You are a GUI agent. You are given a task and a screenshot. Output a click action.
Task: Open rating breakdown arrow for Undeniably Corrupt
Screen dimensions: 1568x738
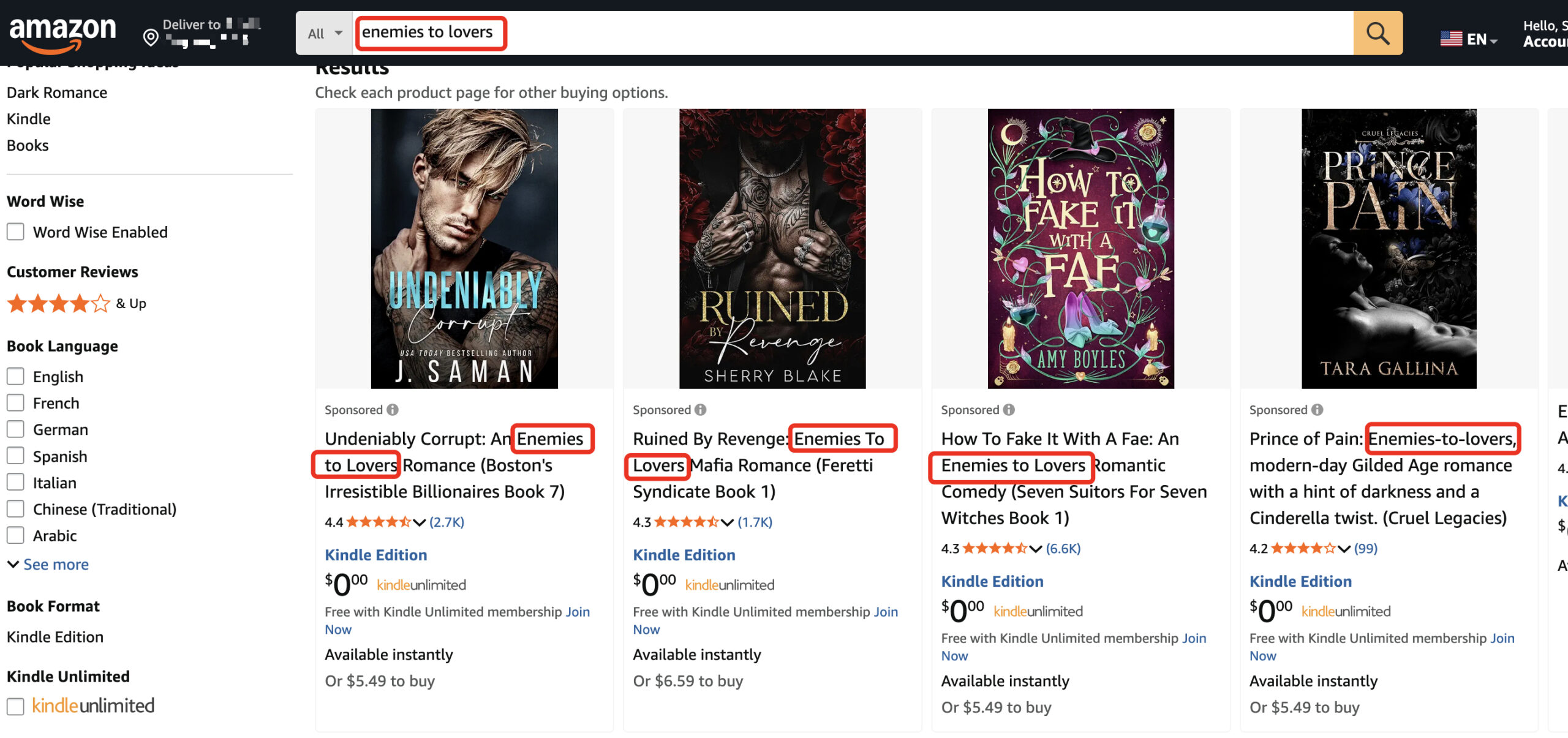point(420,522)
